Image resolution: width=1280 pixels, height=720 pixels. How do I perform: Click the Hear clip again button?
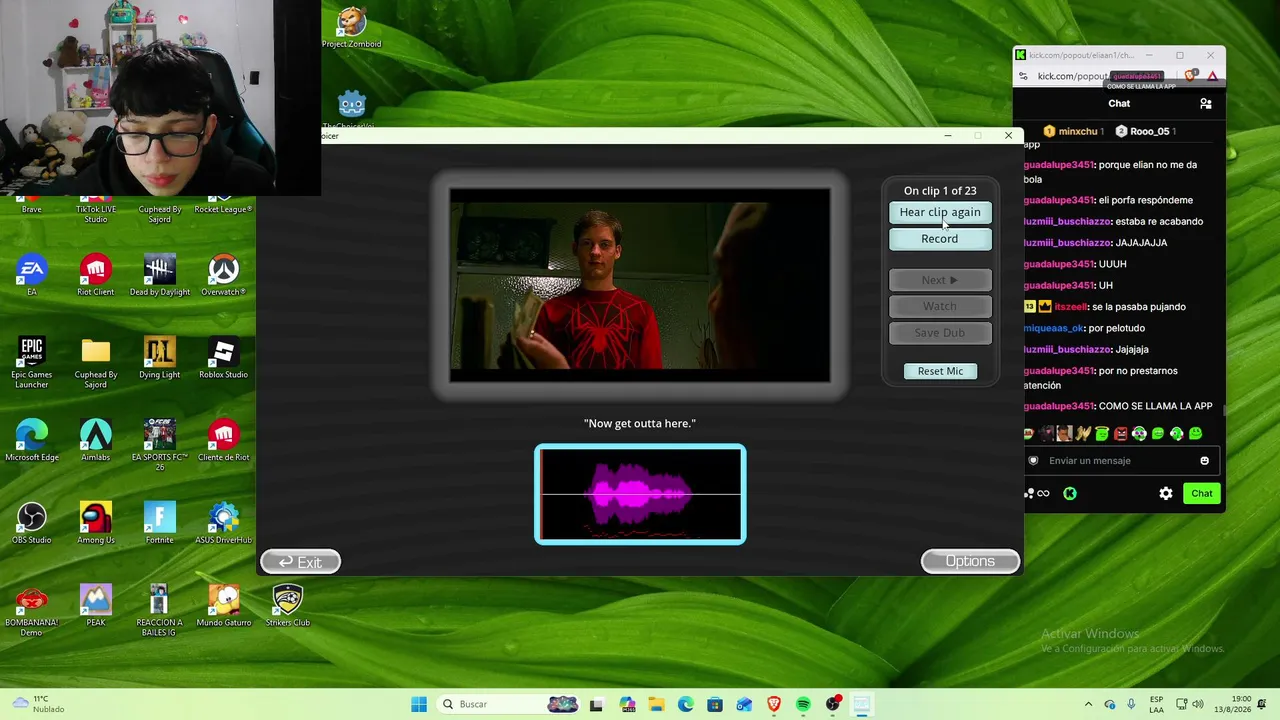[x=940, y=212]
